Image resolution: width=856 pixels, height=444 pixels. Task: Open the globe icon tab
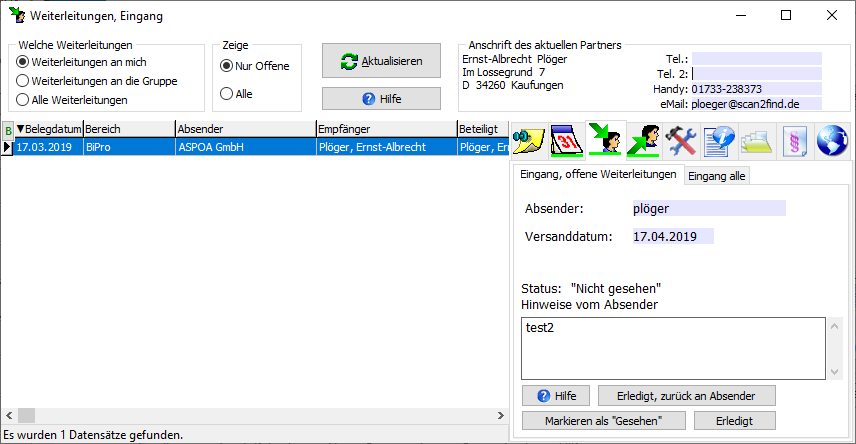coord(832,141)
